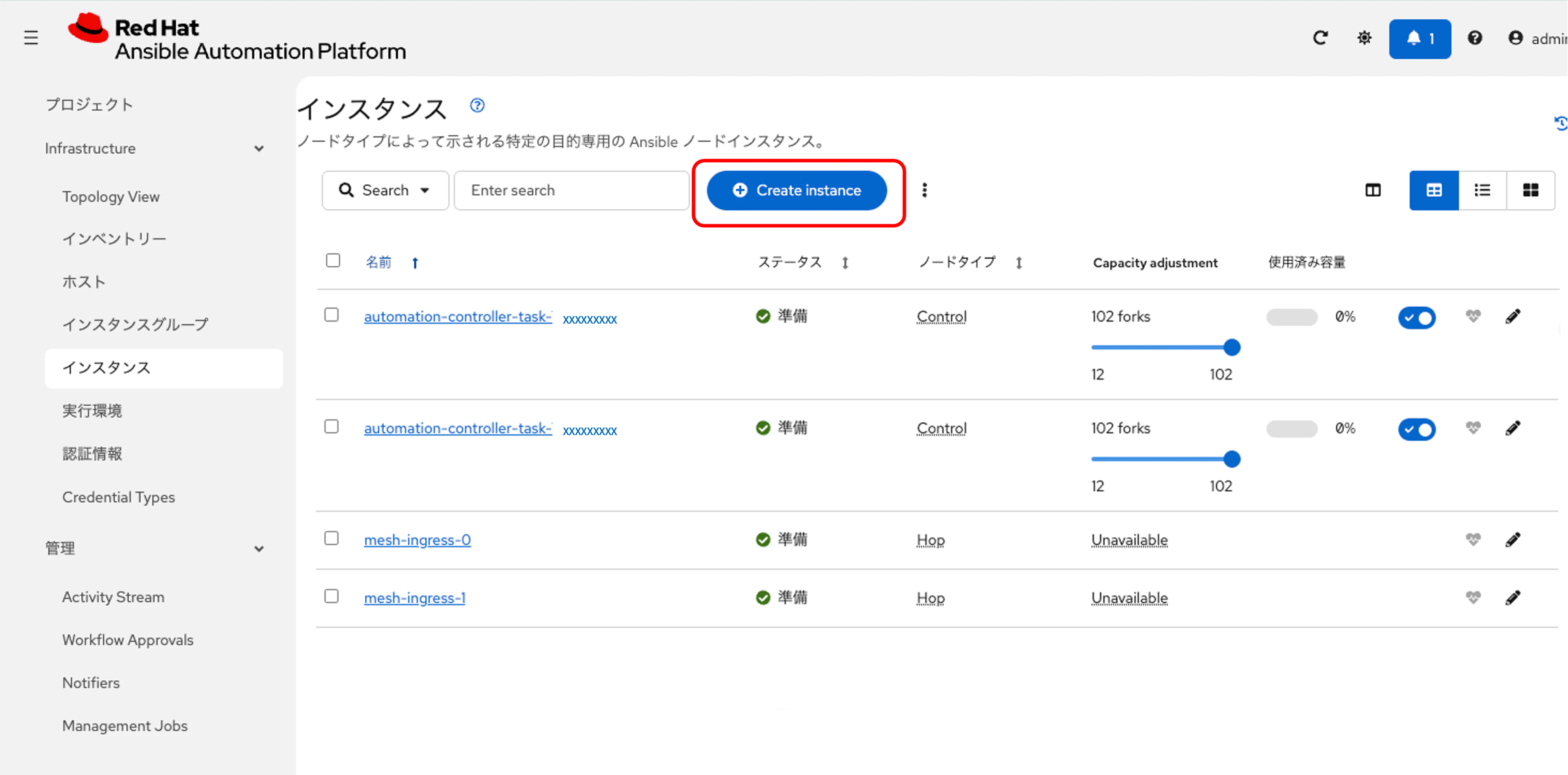
Task: Sort the table by ノードタイプ column
Action: point(1019,262)
